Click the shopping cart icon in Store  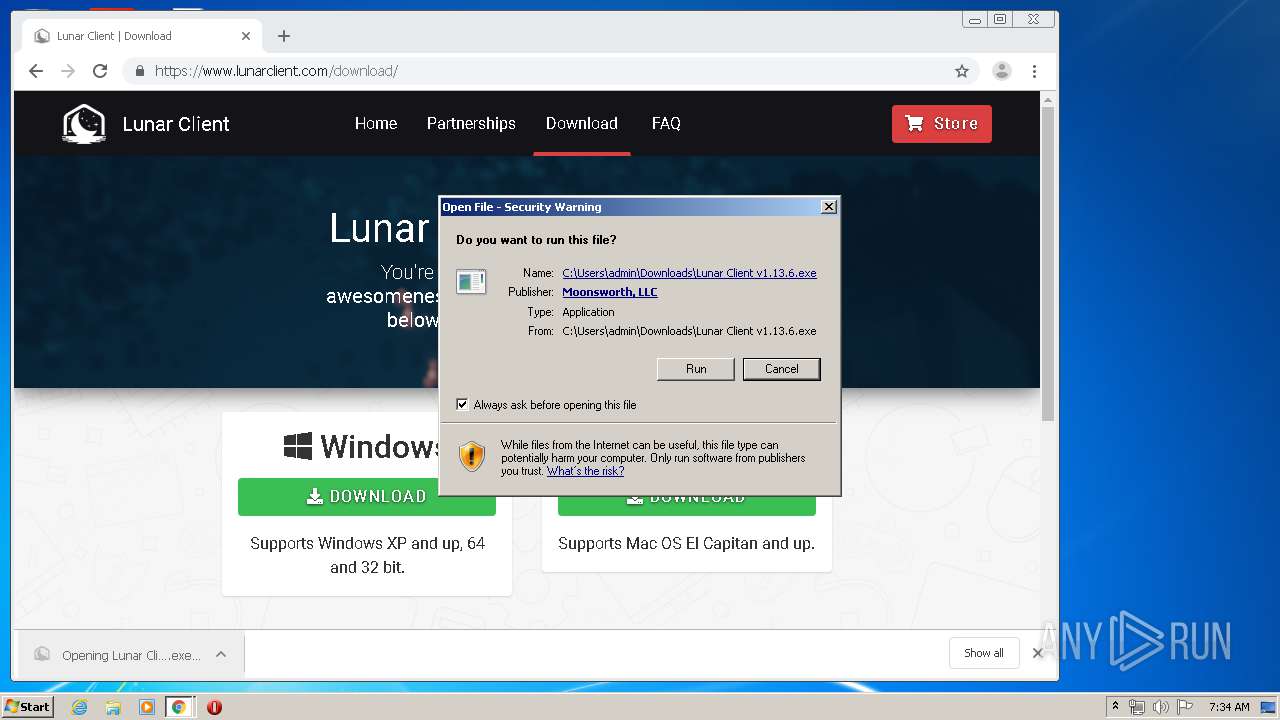click(x=914, y=123)
